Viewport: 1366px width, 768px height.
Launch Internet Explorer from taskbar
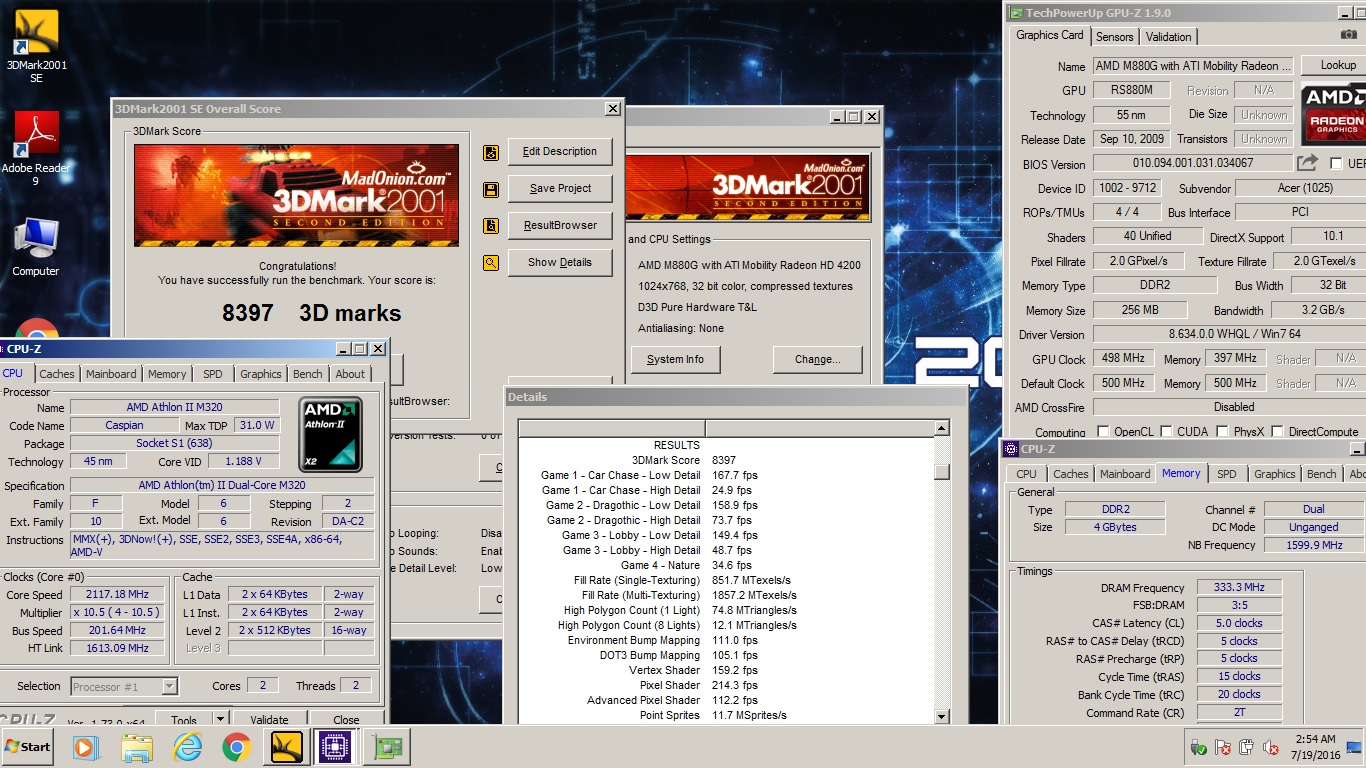[x=187, y=747]
